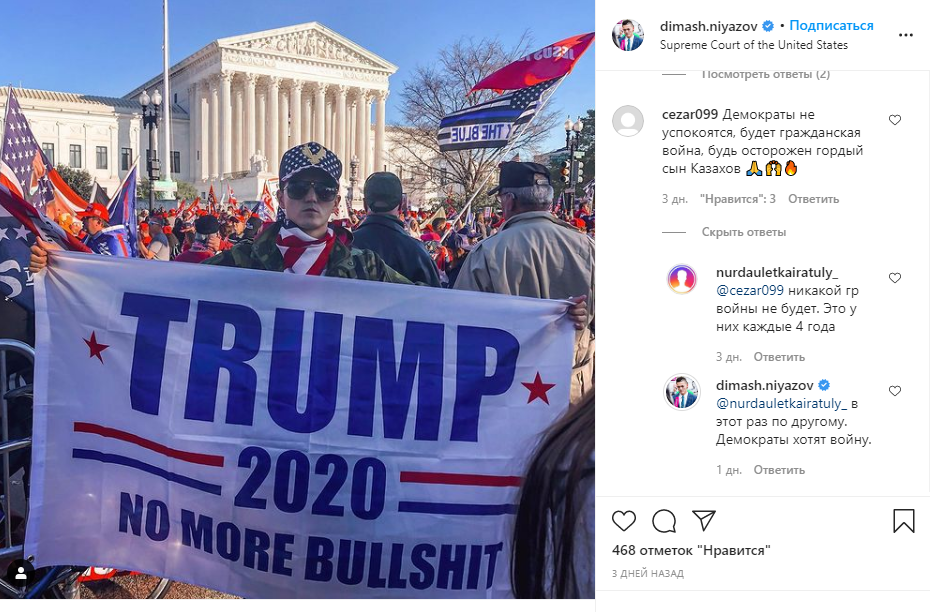
Task: Follow account via Подписаться
Action: (x=831, y=26)
